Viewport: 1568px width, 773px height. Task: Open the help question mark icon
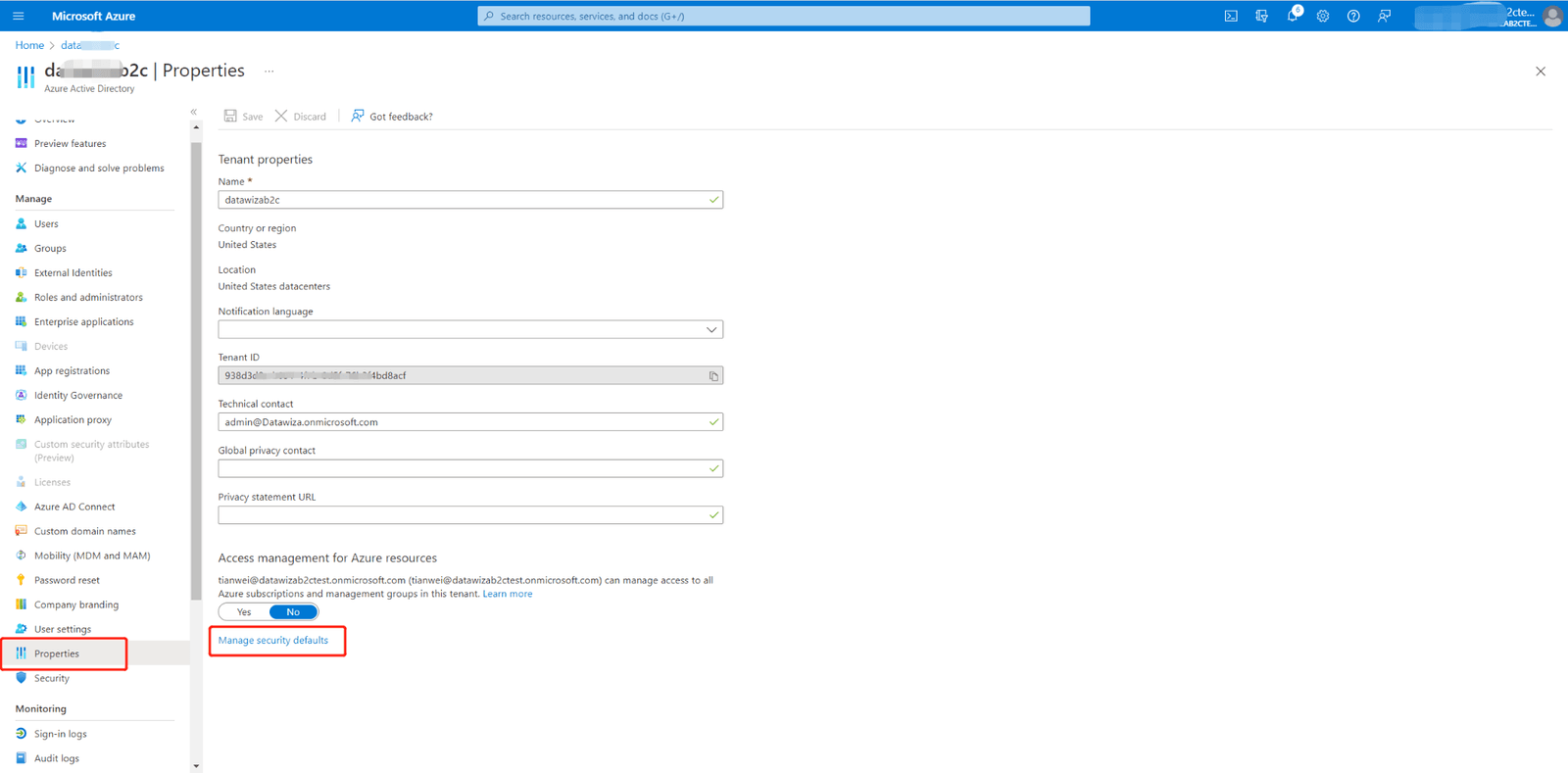(1353, 16)
